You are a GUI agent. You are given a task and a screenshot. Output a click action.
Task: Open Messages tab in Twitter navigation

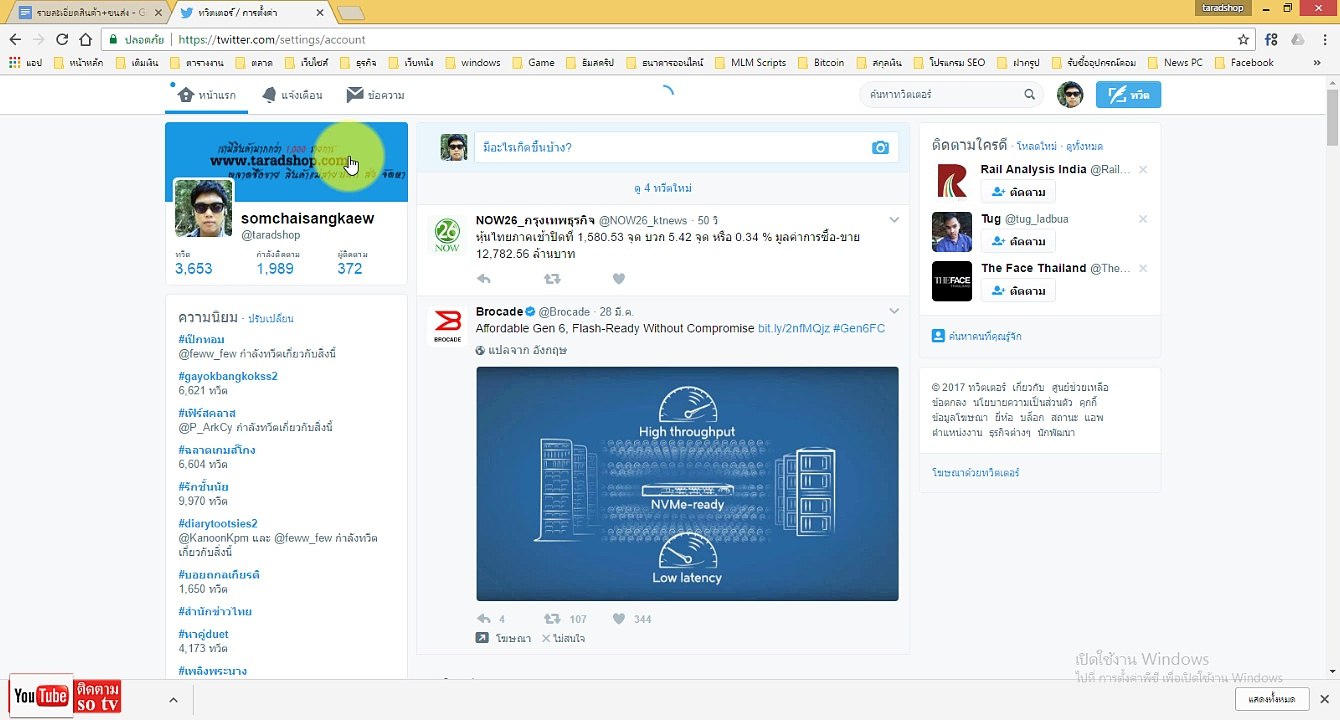click(x=375, y=95)
